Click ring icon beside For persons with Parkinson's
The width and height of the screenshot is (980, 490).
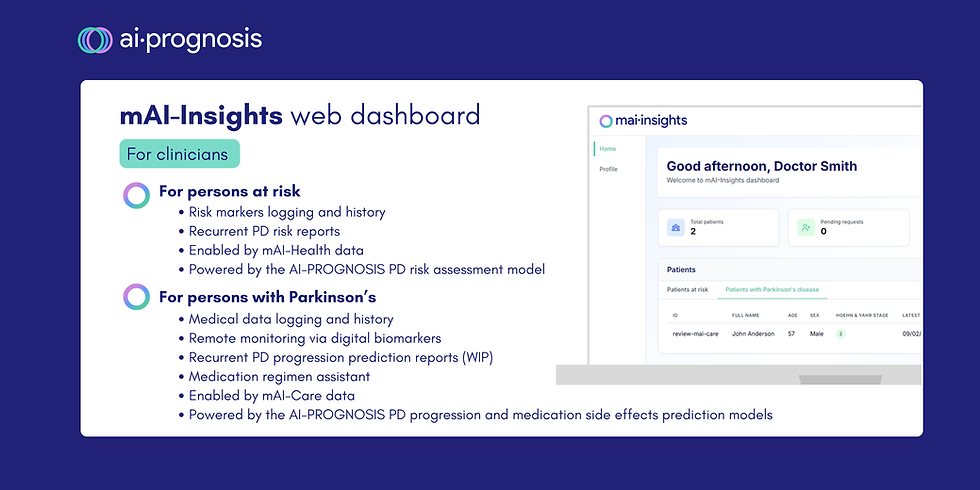coord(136,297)
